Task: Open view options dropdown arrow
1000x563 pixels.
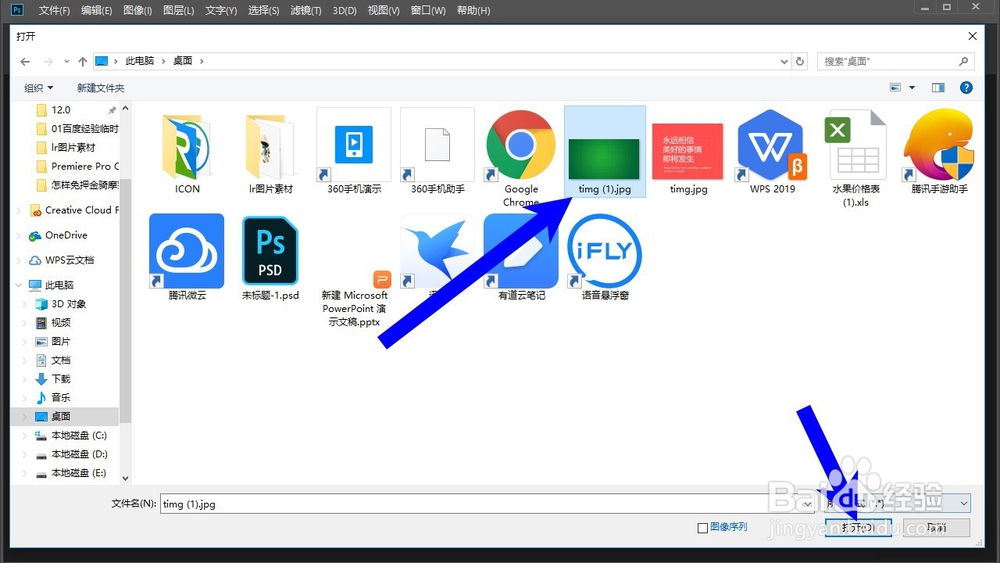Action: [912, 87]
